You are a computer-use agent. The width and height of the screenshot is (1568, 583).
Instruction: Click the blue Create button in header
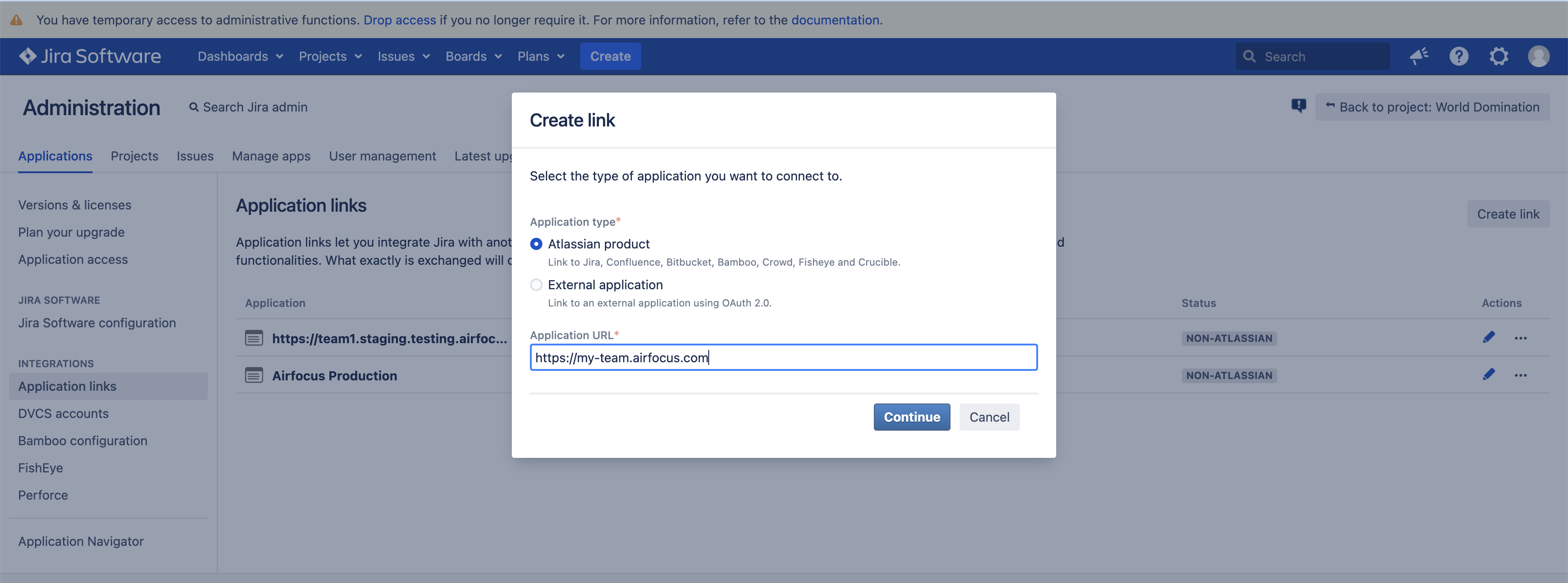click(610, 57)
